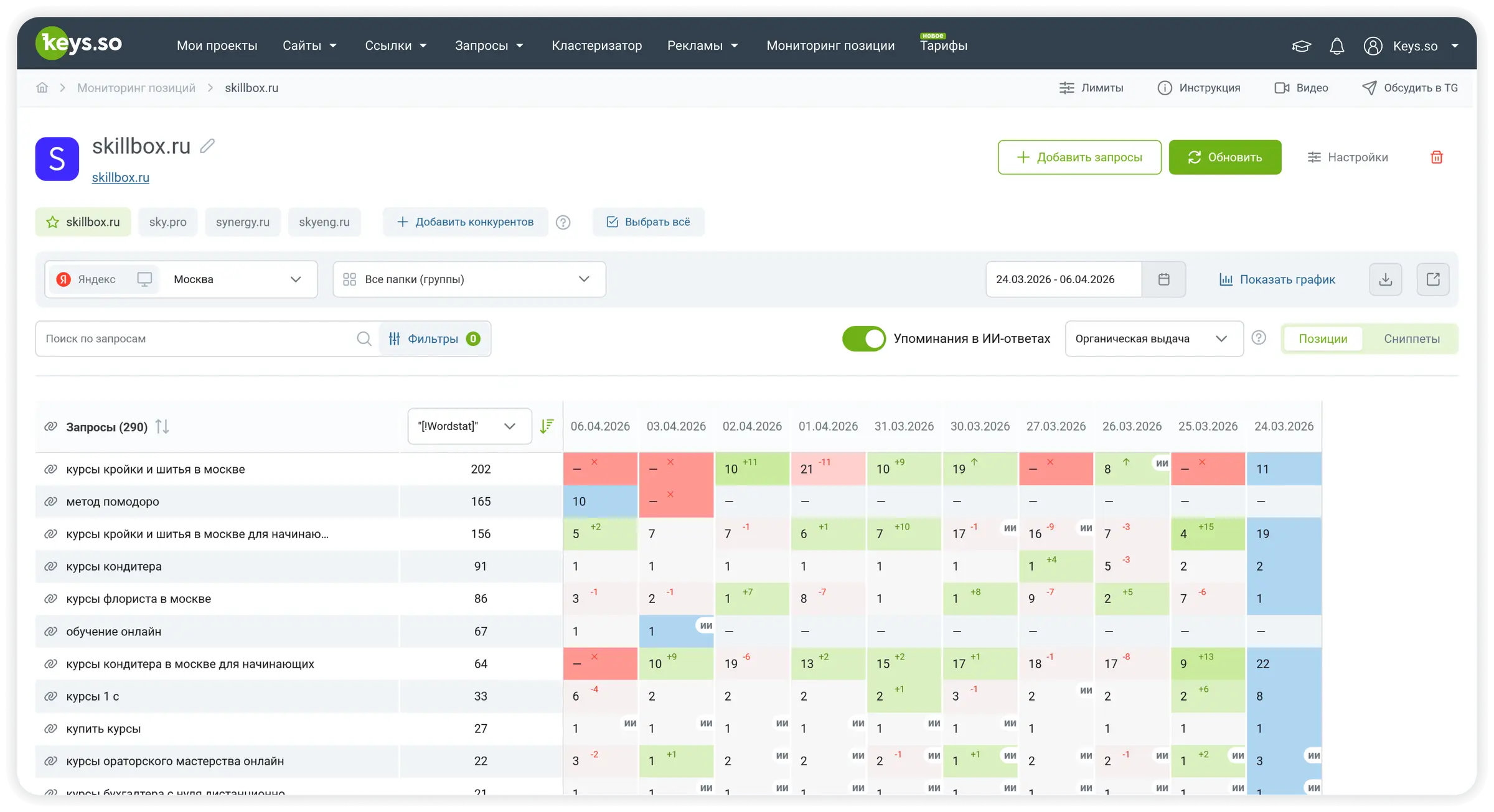This screenshot has width=1494, height=812.
Task: Open Мои проекты menu item
Action: tap(217, 45)
